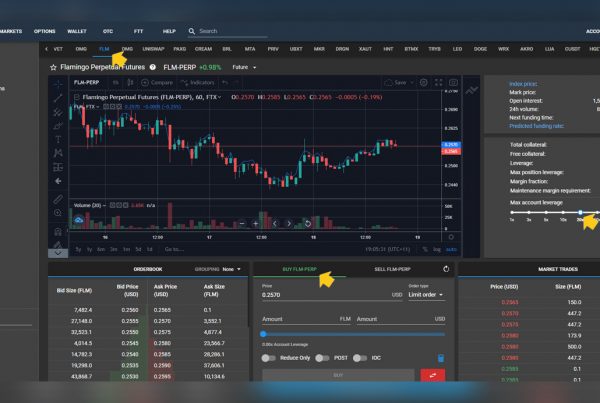
Task: Enable the Reduce Only switch
Action: coord(268,358)
